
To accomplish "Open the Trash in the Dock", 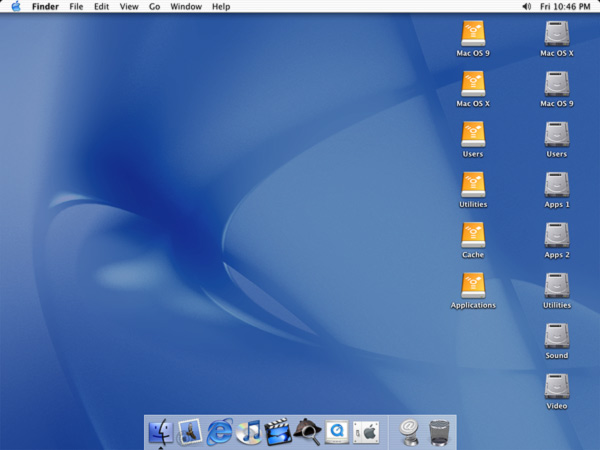I will pos(439,432).
